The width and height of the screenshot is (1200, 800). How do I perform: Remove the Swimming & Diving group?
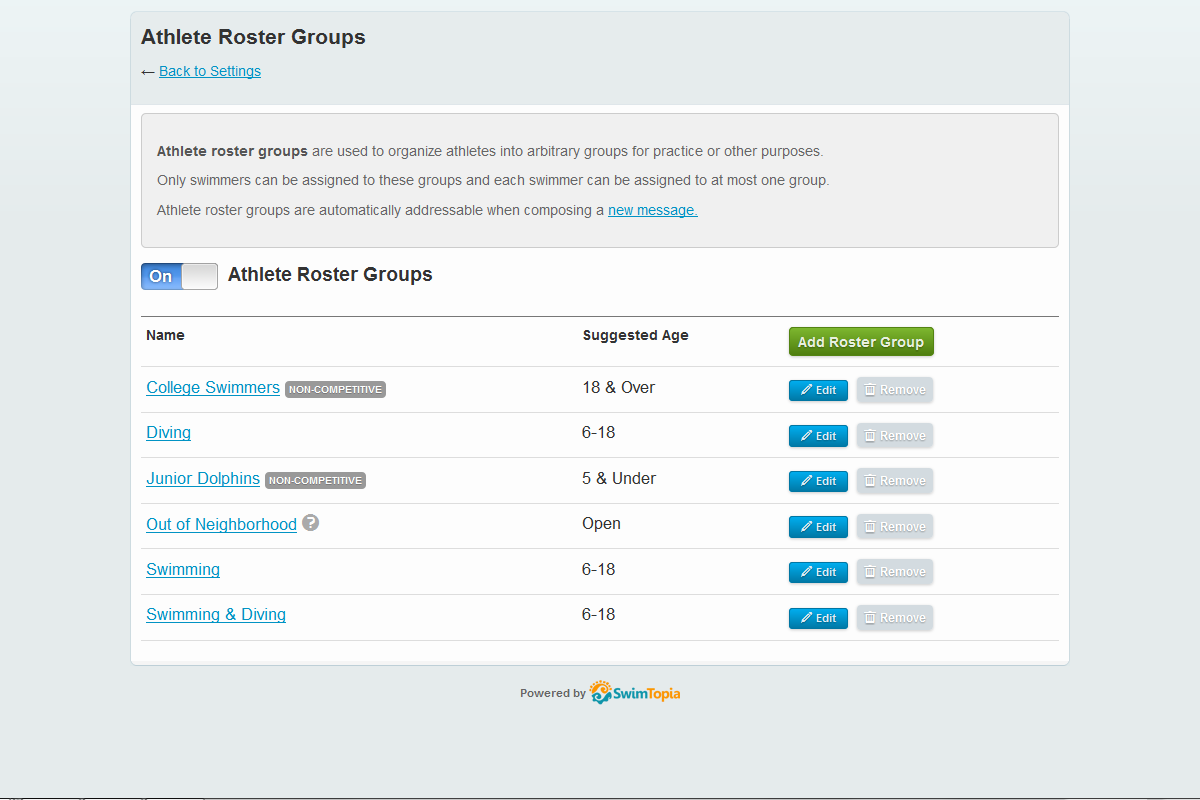point(894,617)
